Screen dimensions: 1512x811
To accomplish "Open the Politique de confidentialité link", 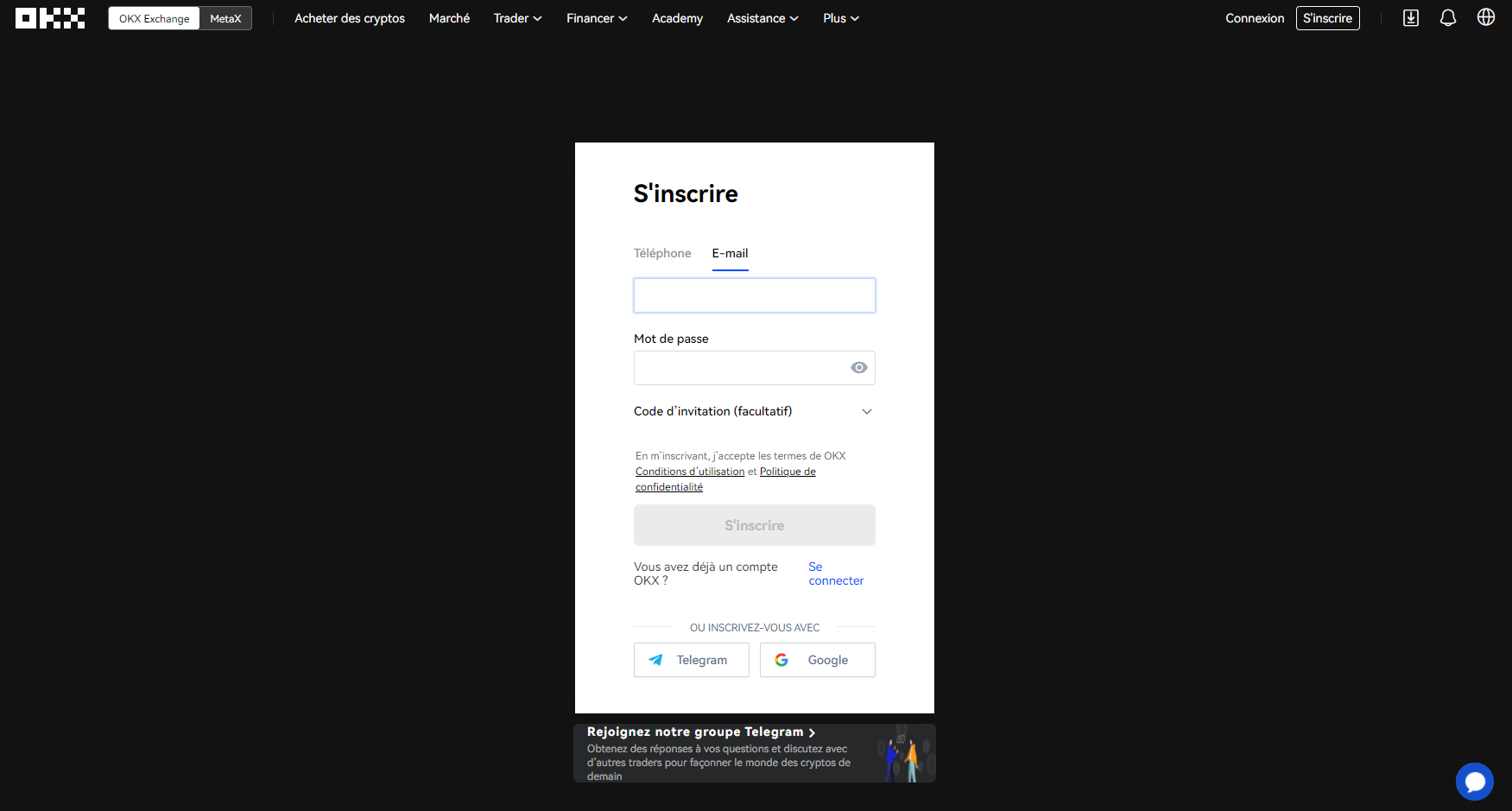I will (725, 479).
